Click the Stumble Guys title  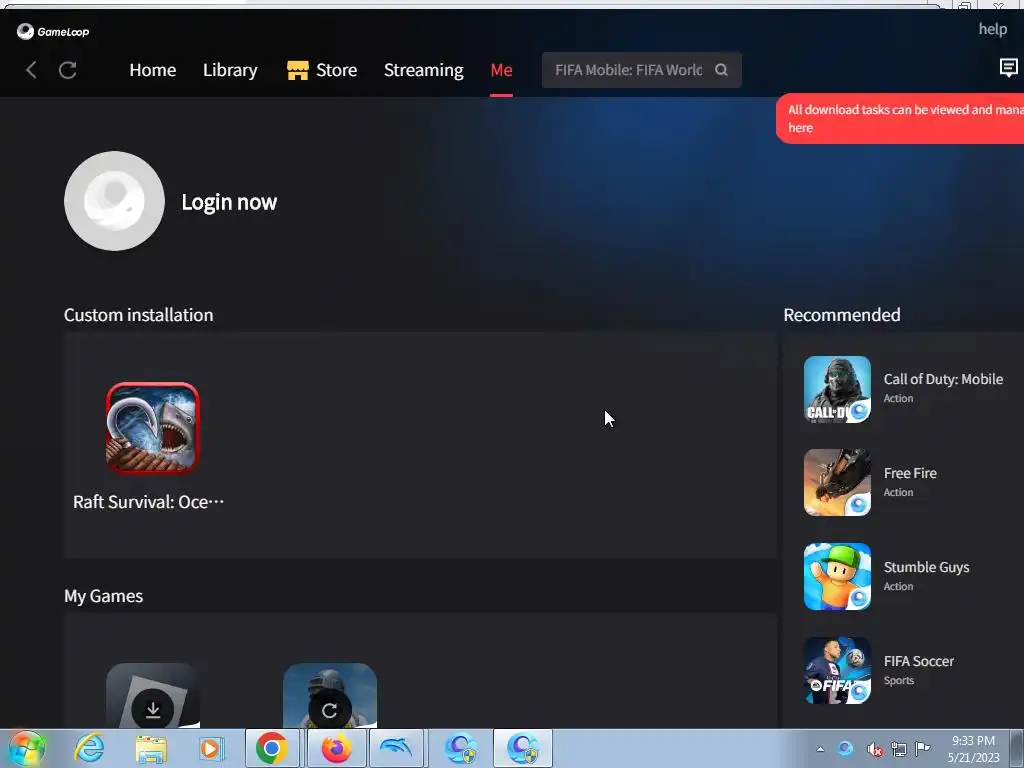point(926,567)
